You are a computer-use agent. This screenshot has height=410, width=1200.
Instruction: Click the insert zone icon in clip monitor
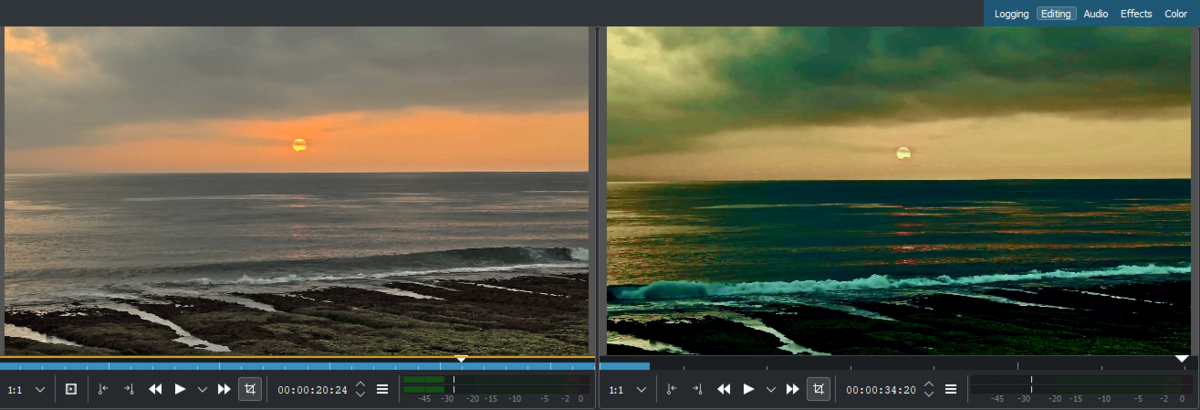click(x=71, y=389)
